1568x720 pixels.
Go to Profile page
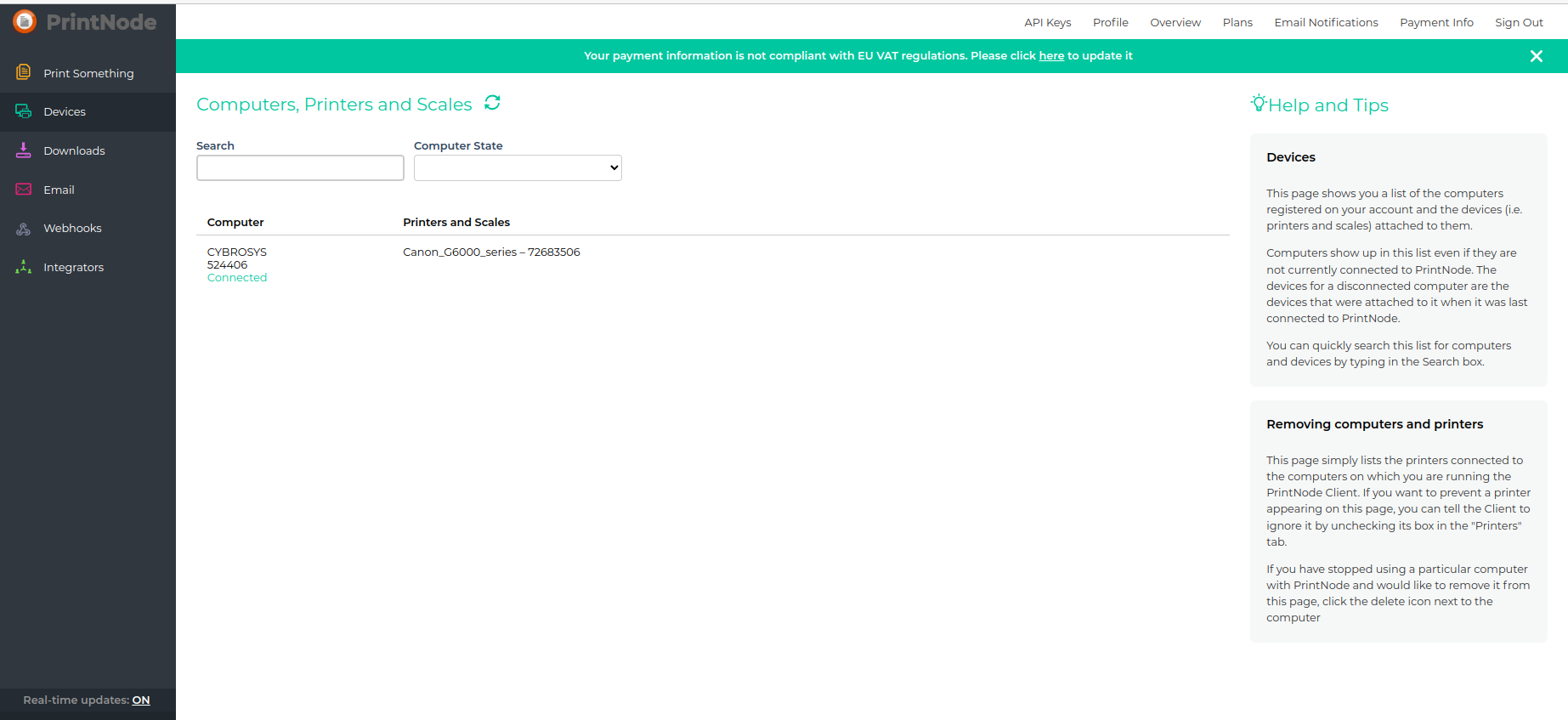tap(1111, 22)
